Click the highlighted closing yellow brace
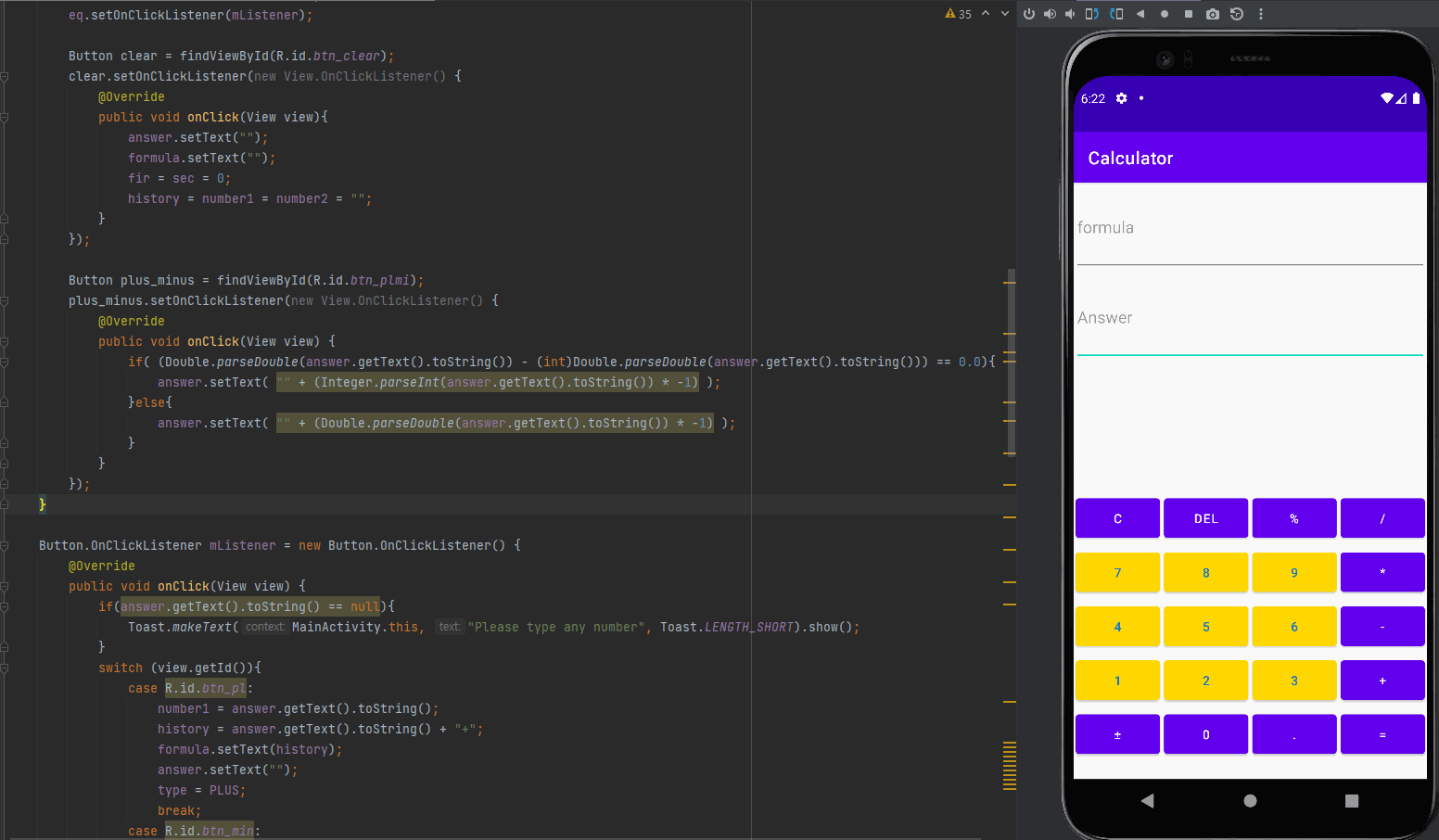This screenshot has width=1439, height=840. pos(43,504)
